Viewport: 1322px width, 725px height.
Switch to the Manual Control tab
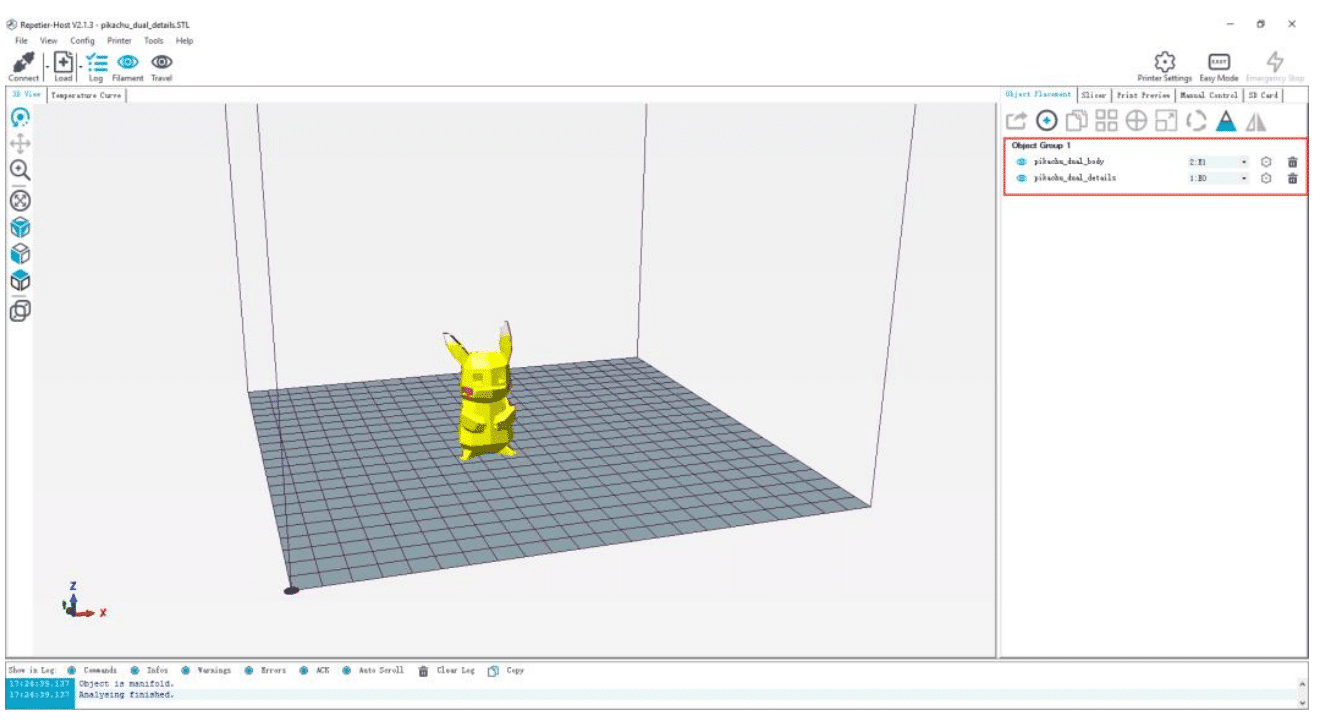(1209, 95)
